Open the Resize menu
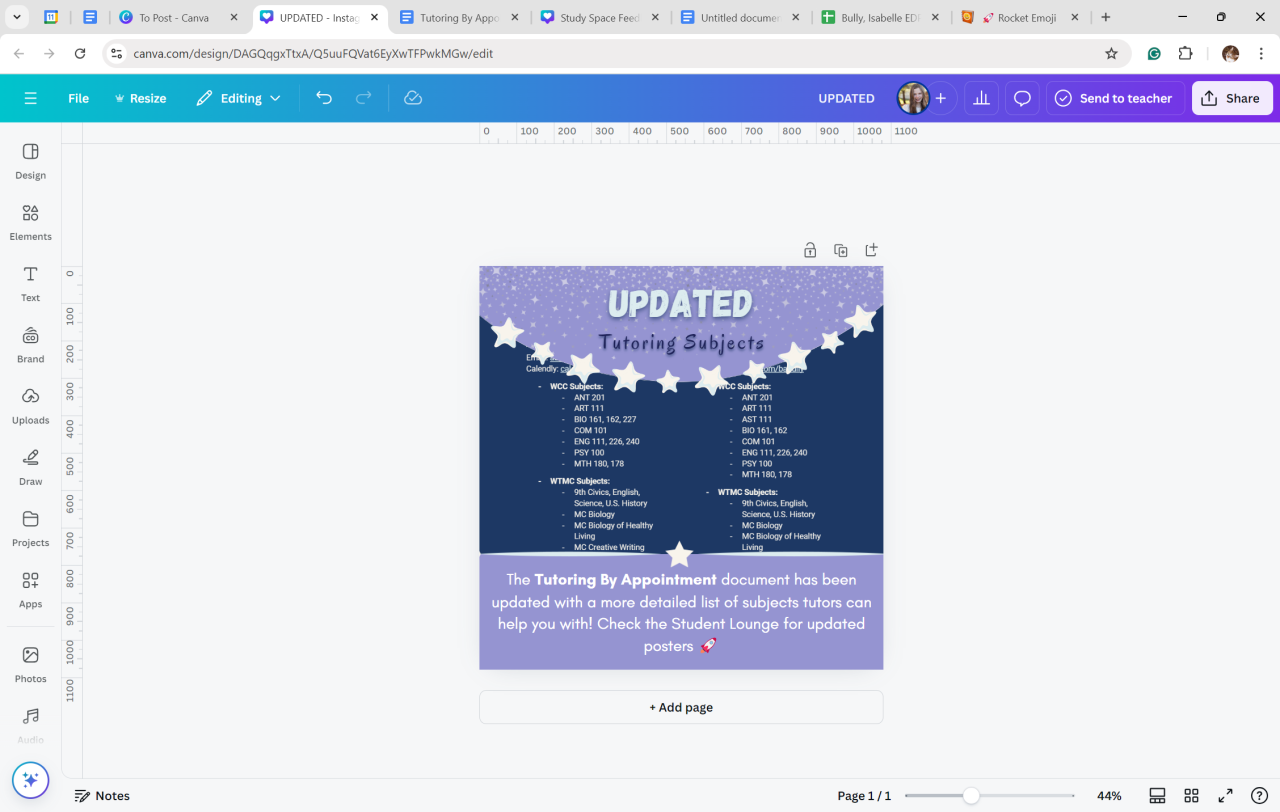 pyautogui.click(x=140, y=98)
